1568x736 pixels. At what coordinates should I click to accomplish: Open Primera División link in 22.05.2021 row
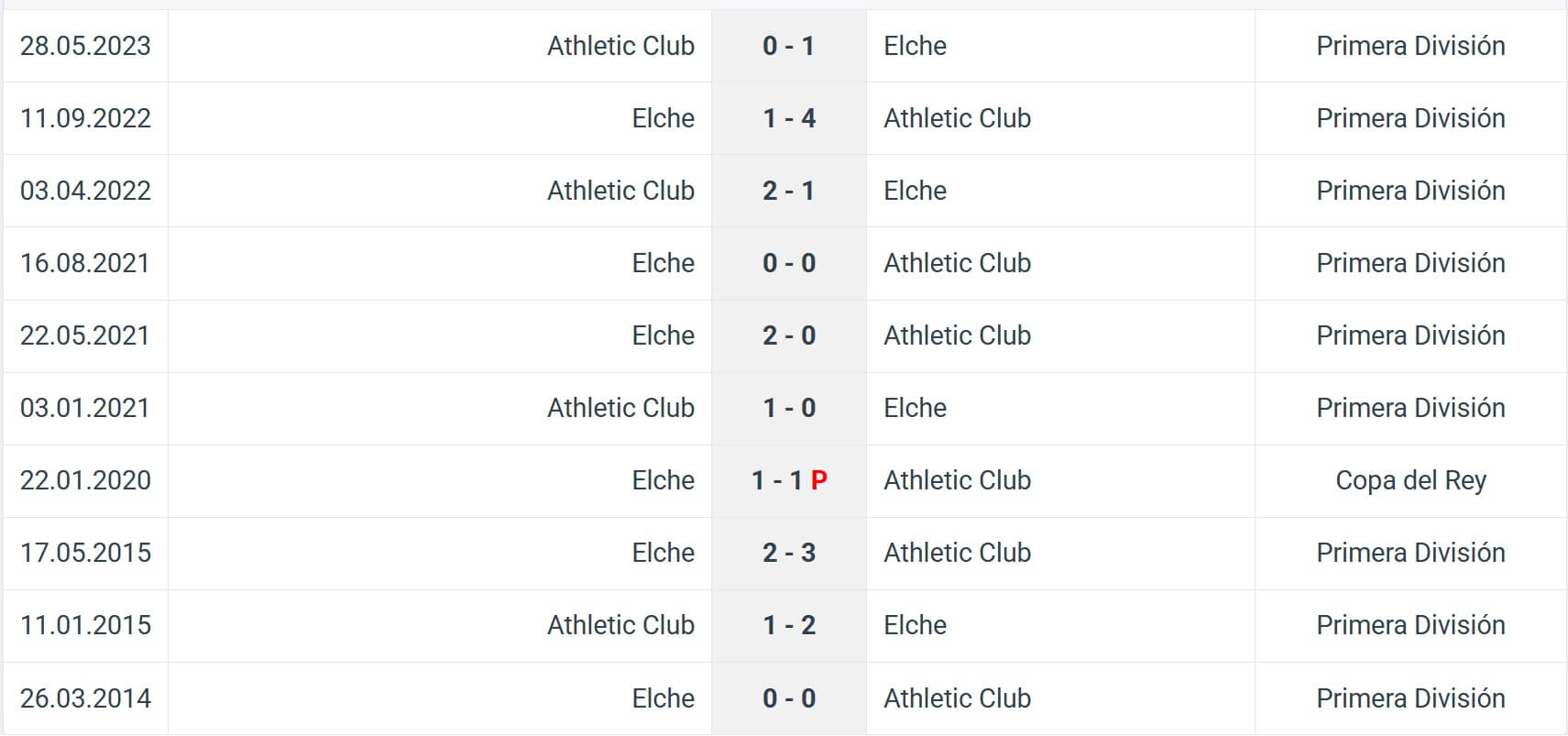point(1410,335)
